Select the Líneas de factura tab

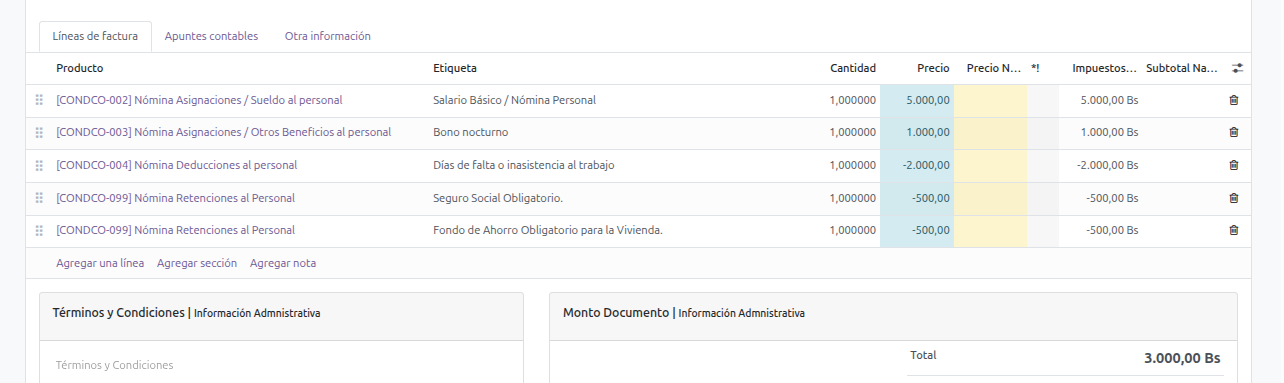(95, 36)
